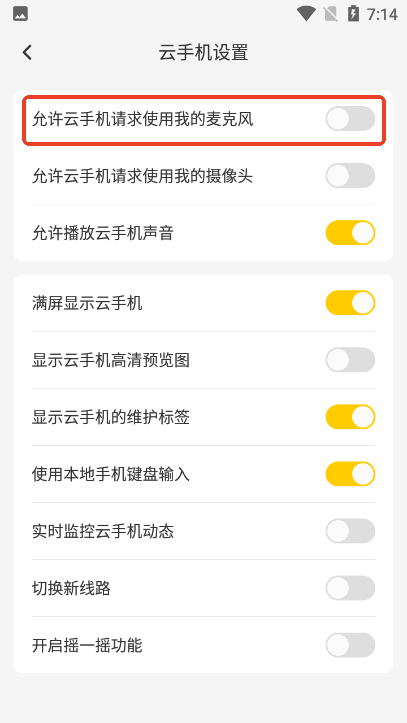Go back using the top-left arrow

pos(27,53)
